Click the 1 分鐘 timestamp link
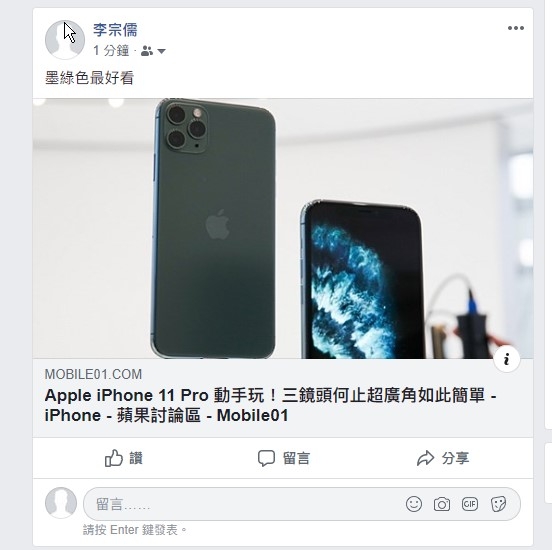This screenshot has width=552, height=550. [x=111, y=51]
